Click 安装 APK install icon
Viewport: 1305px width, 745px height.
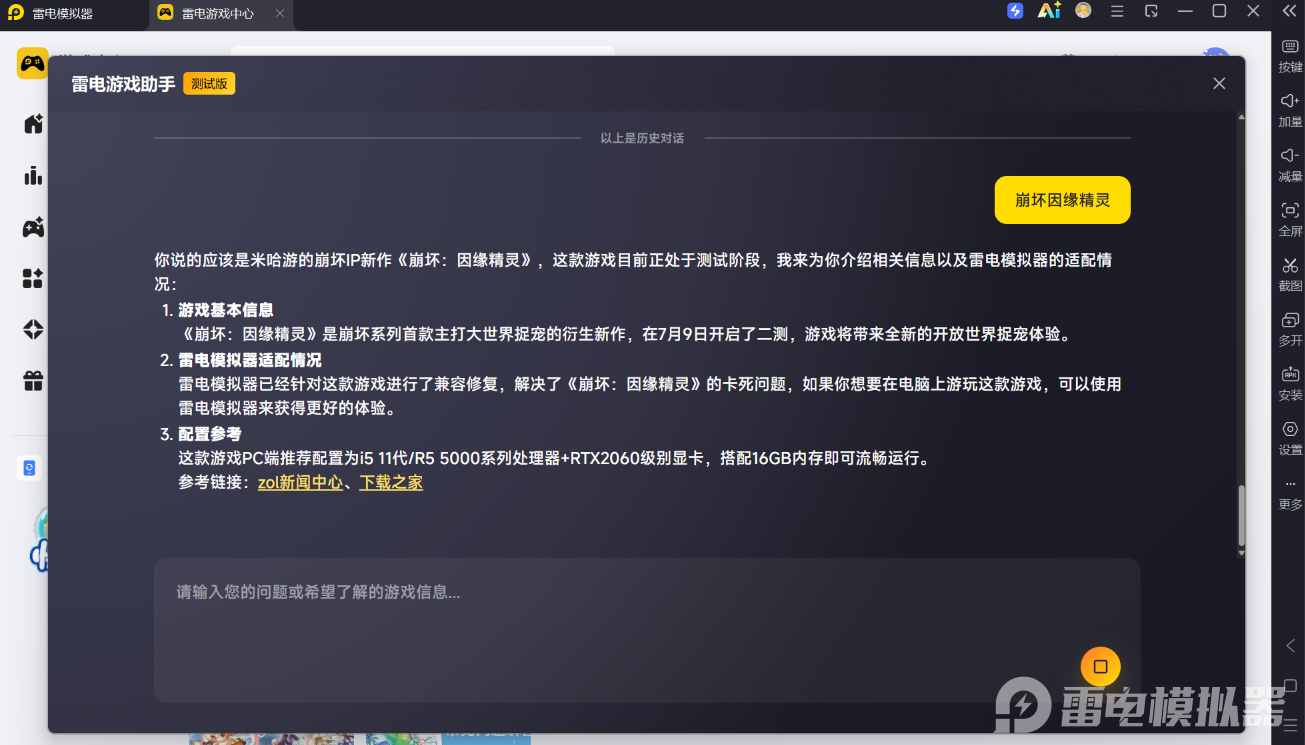point(1290,384)
